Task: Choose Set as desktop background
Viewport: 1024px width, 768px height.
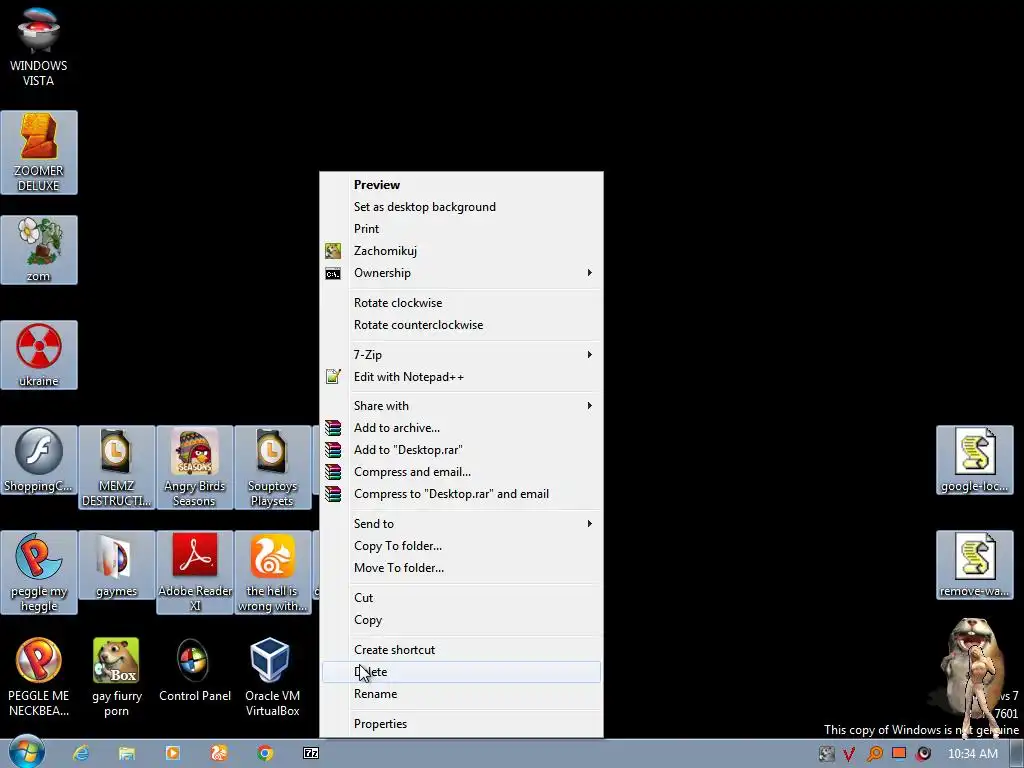Action: click(x=461, y=207)
